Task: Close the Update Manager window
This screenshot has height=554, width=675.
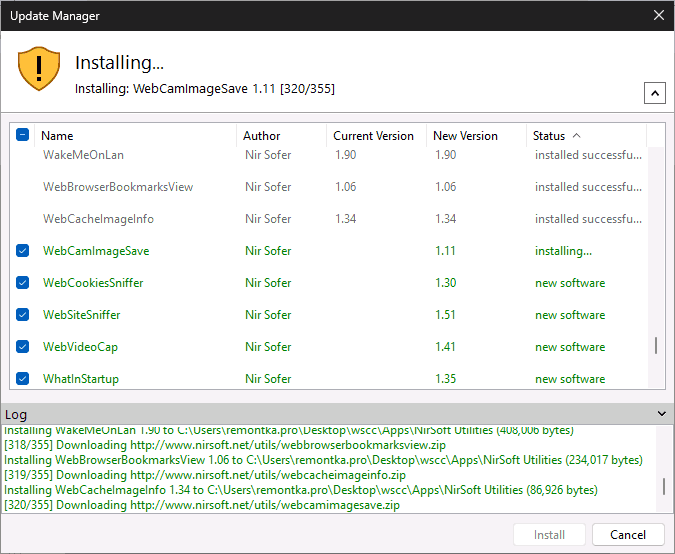Action: click(659, 15)
